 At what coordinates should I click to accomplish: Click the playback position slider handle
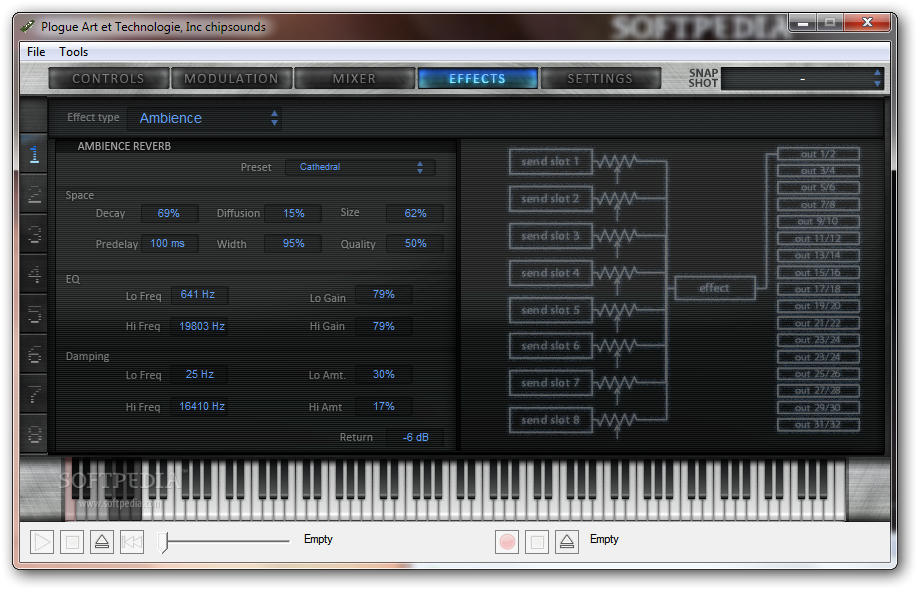tap(165, 542)
